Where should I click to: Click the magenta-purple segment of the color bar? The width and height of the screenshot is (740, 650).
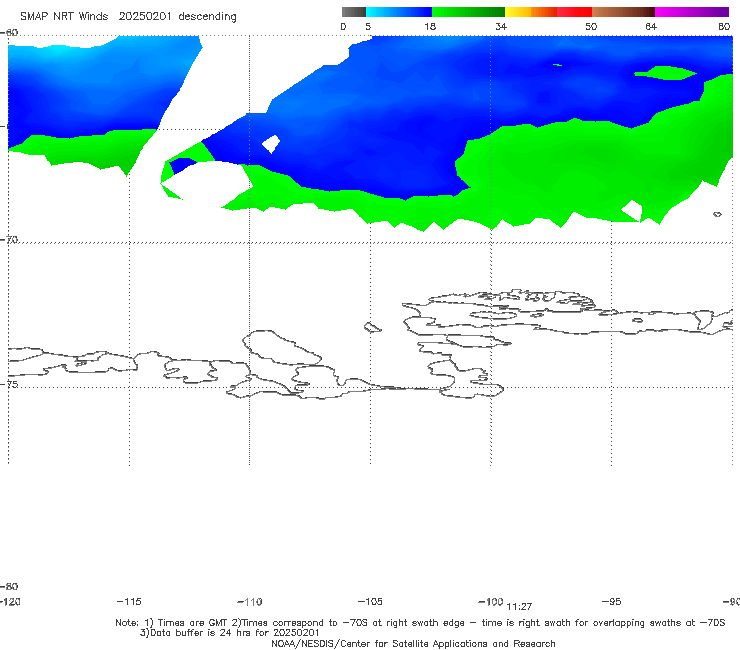pyautogui.click(x=692, y=12)
